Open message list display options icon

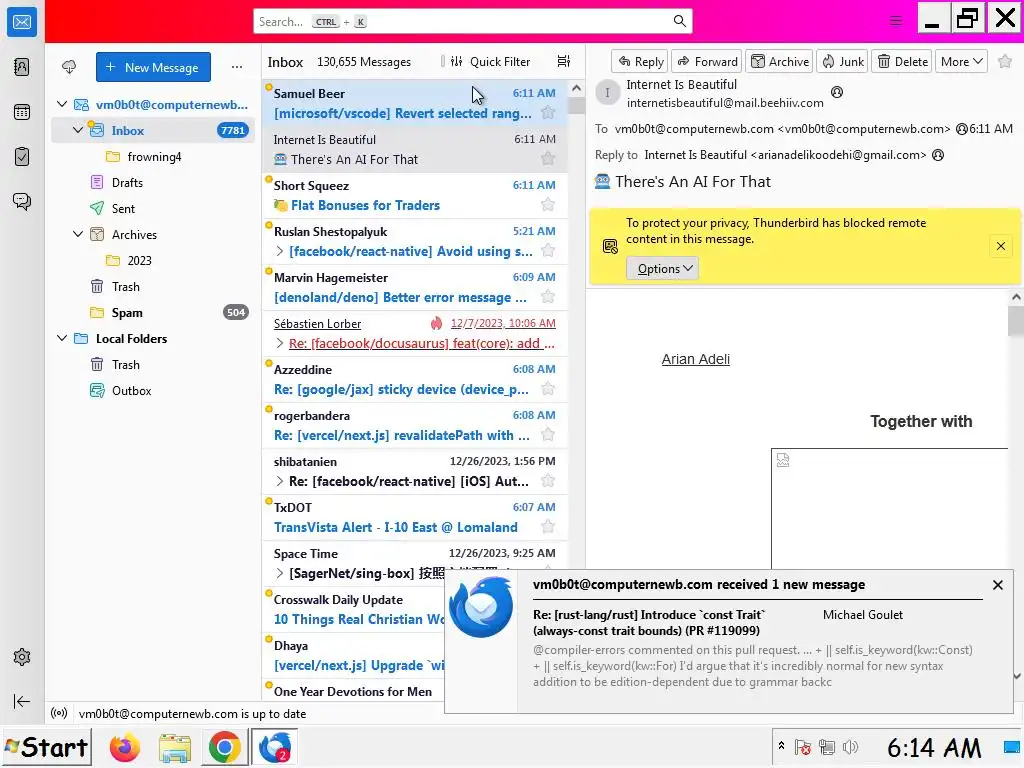(564, 61)
